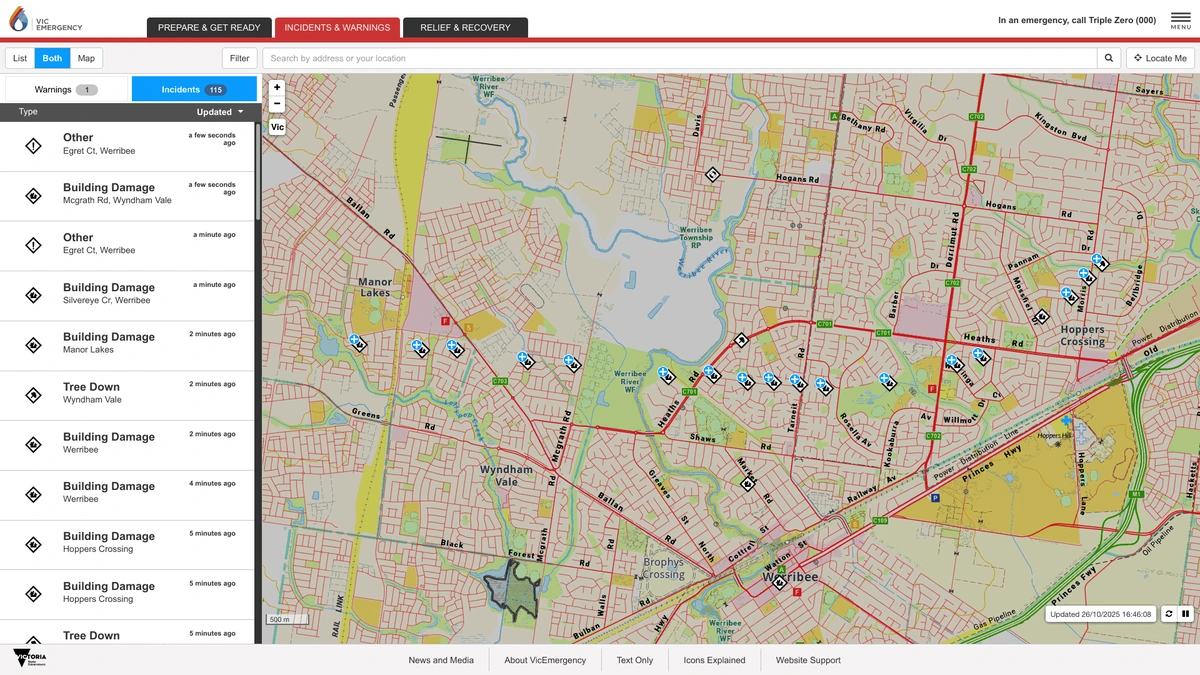
Task: Open the INCIDENTS & WARNINGS tab
Action: click(337, 27)
